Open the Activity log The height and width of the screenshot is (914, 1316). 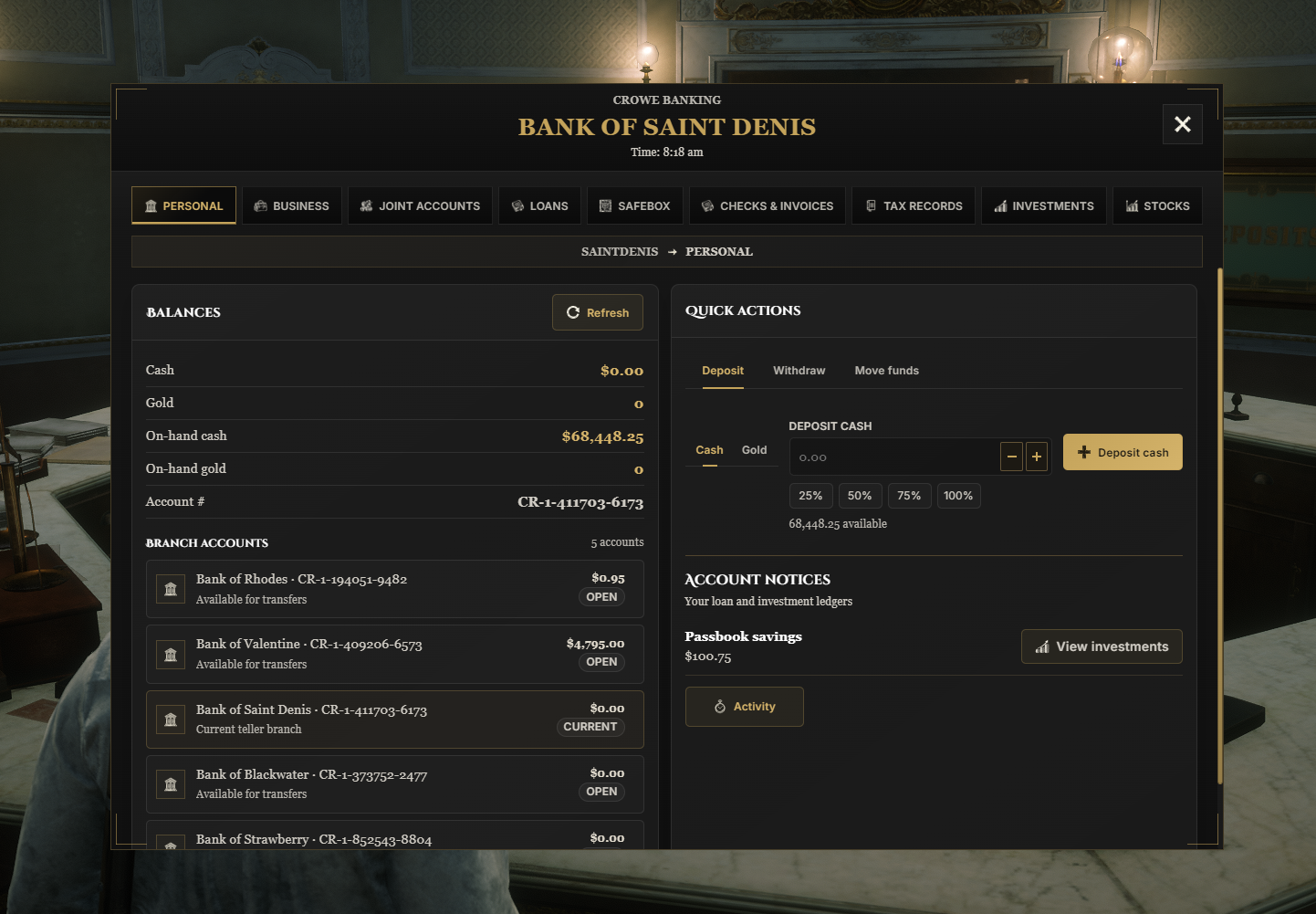click(x=745, y=707)
